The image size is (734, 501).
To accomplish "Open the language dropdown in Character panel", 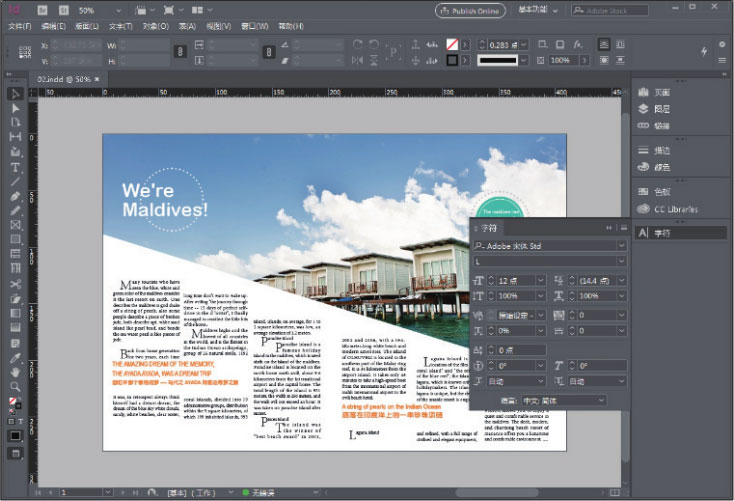I will (x=599, y=400).
